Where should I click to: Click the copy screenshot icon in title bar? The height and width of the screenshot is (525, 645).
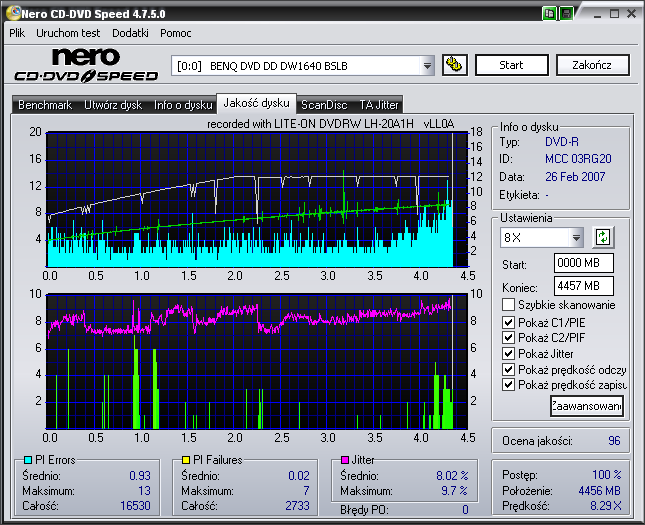[549, 14]
